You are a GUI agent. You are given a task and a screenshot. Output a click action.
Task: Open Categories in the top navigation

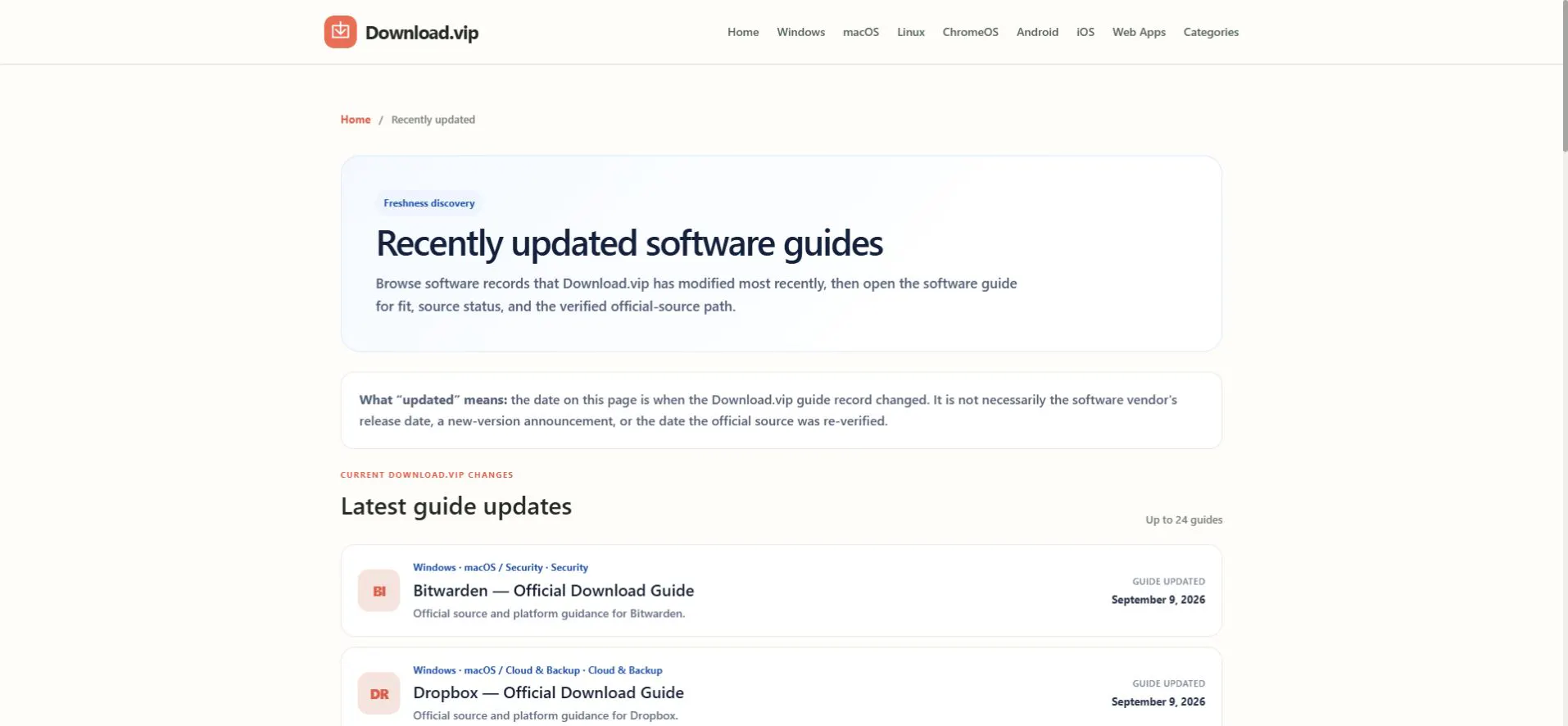(1211, 32)
